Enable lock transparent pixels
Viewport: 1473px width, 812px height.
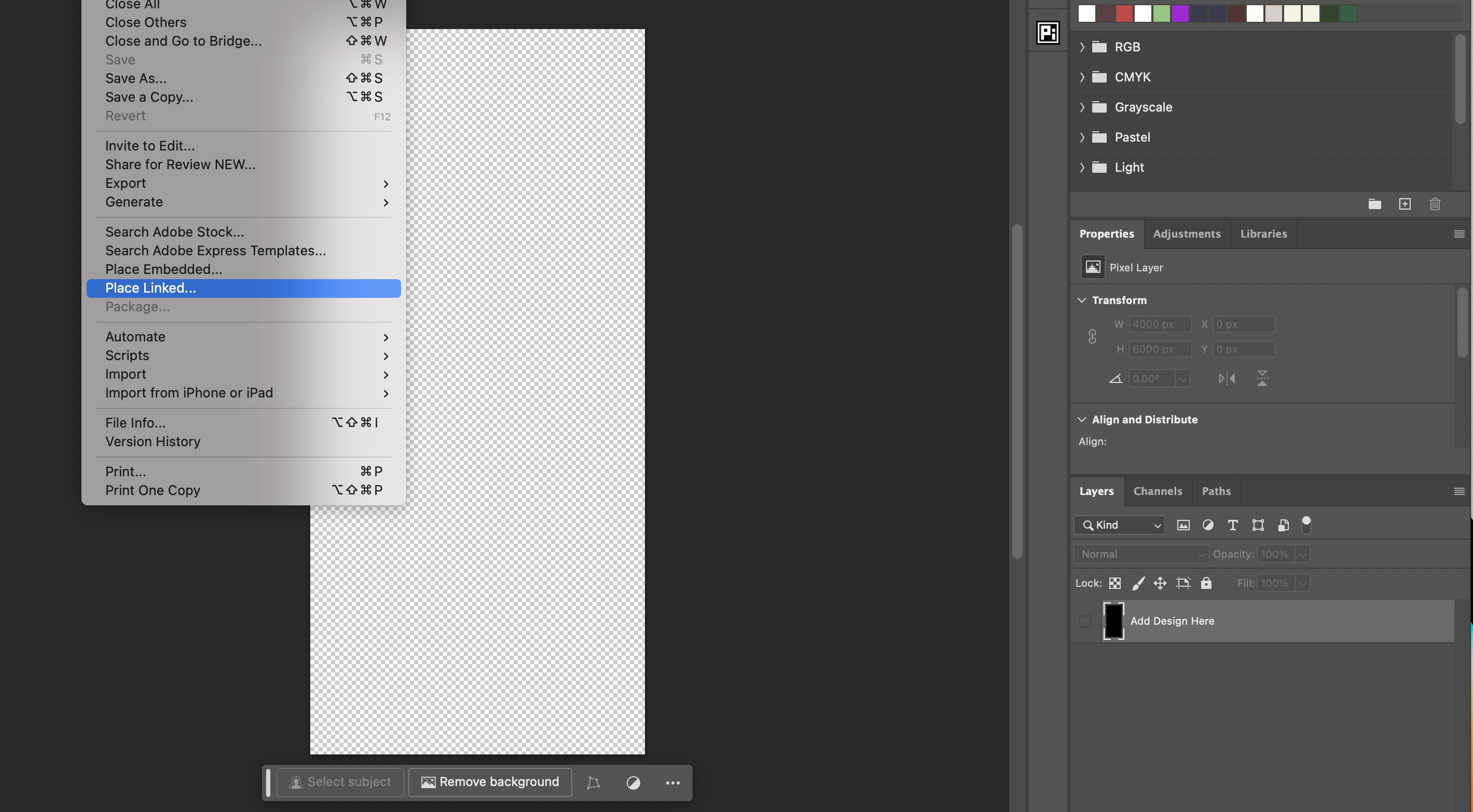coord(1115,583)
